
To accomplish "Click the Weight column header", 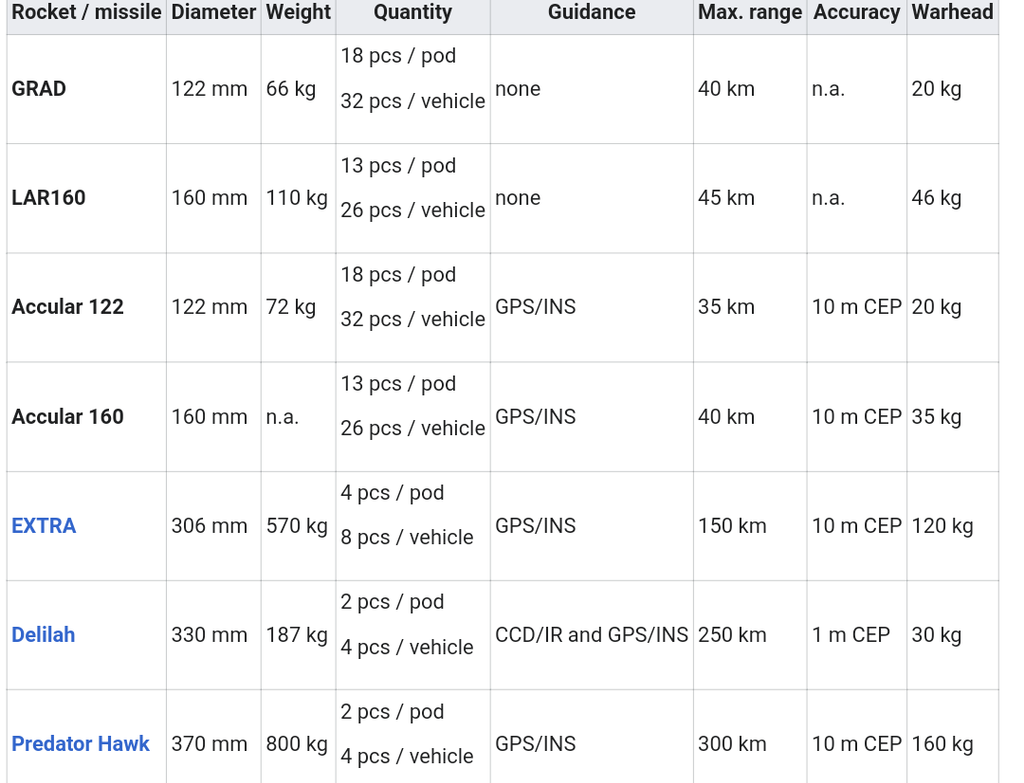I will point(298,13).
